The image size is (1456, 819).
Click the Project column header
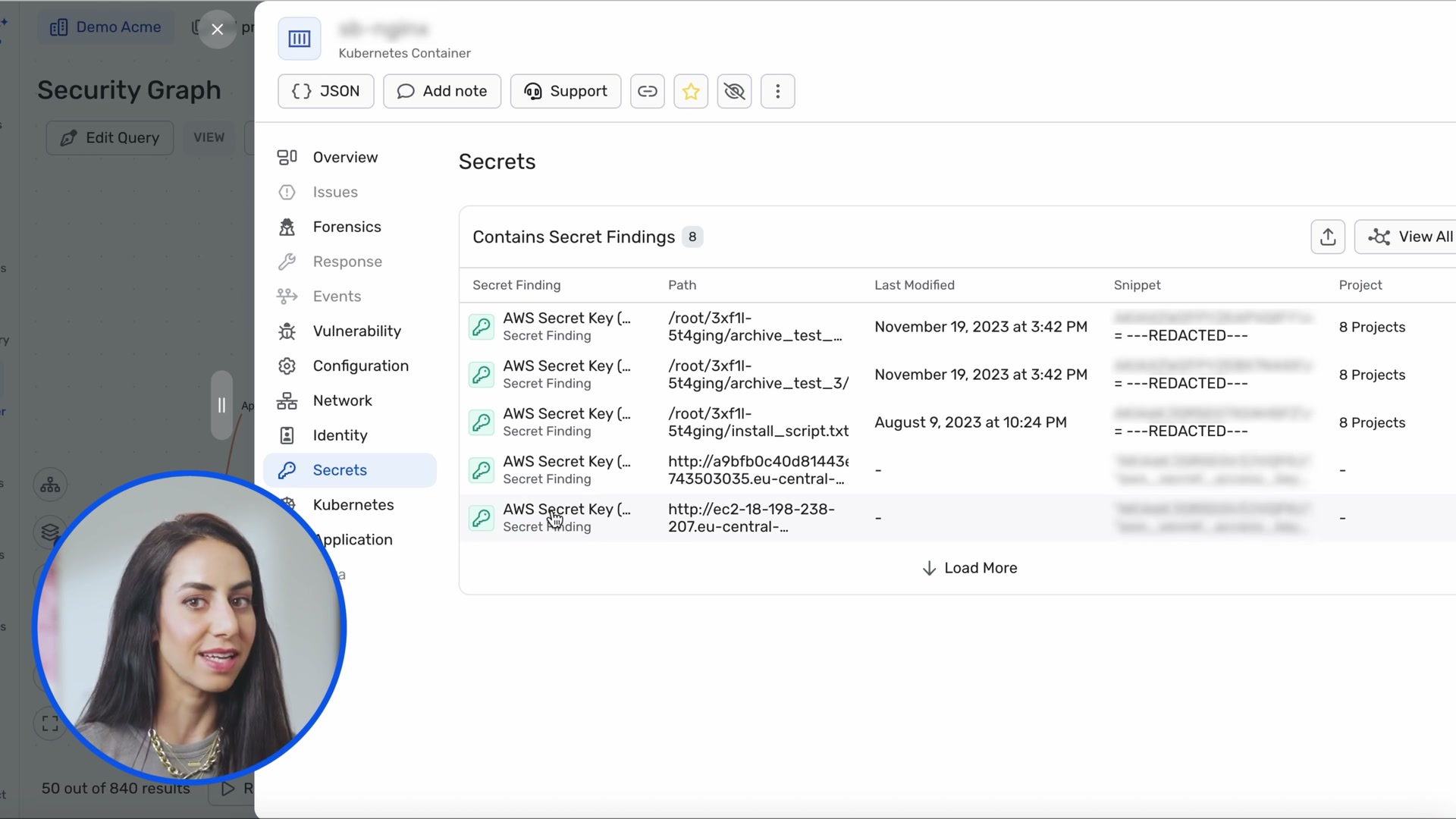pos(1360,285)
